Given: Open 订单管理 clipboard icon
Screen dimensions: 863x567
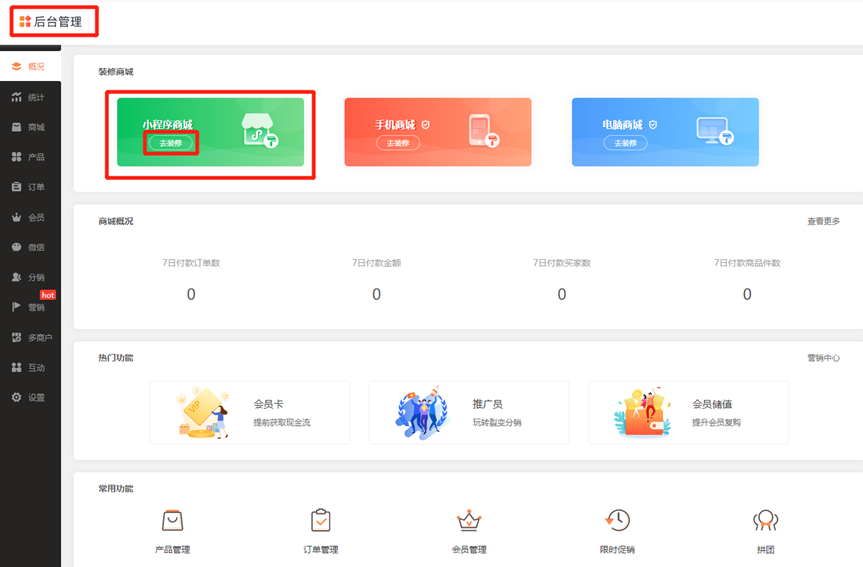Looking at the screenshot, I should click(320, 520).
